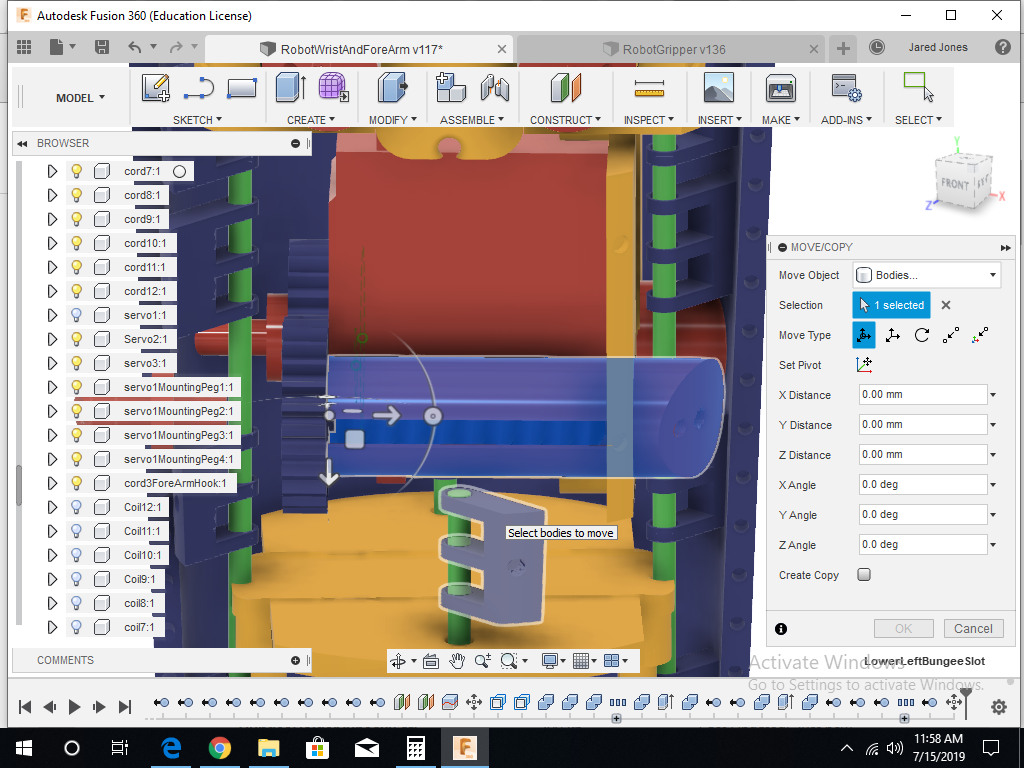Open the CONSTRUCT menu
Image resolution: width=1024 pixels, height=768 pixels.
566,120
